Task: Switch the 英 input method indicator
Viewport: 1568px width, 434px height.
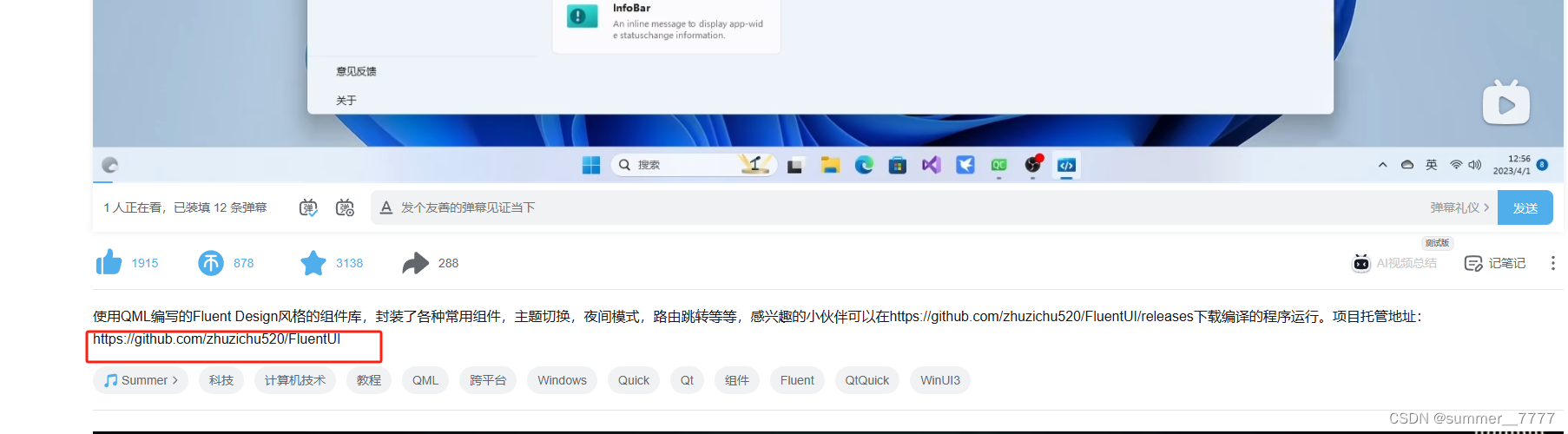Action: (1432, 165)
